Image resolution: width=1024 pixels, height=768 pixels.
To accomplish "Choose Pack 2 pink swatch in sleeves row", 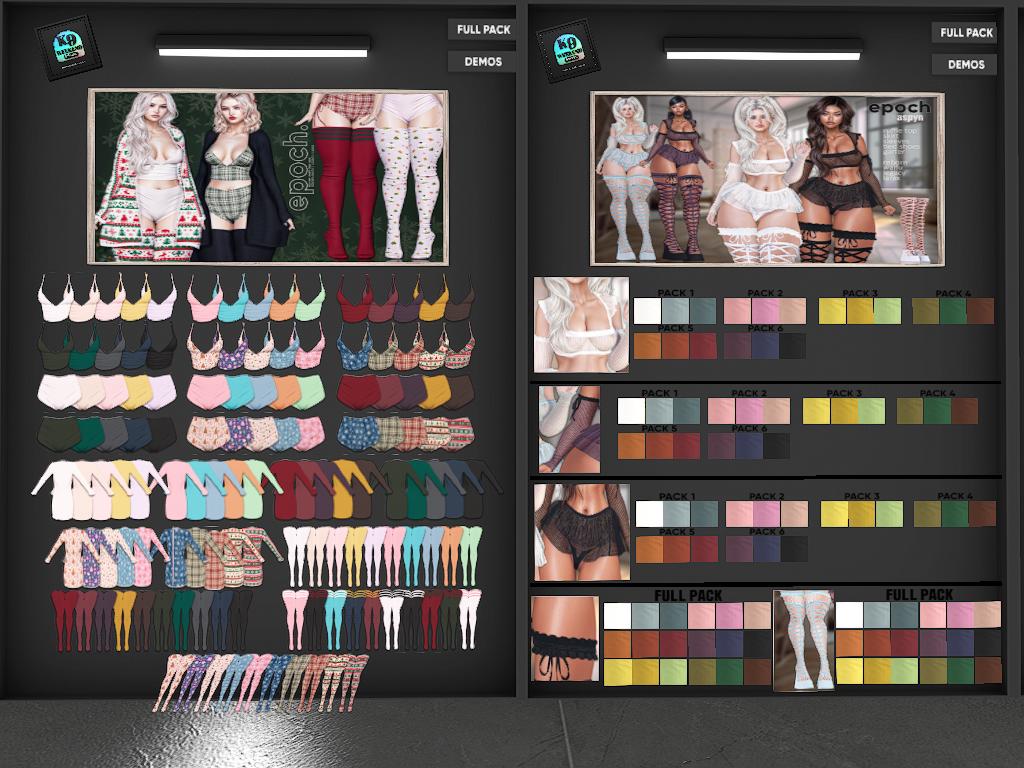I will (x=748, y=411).
